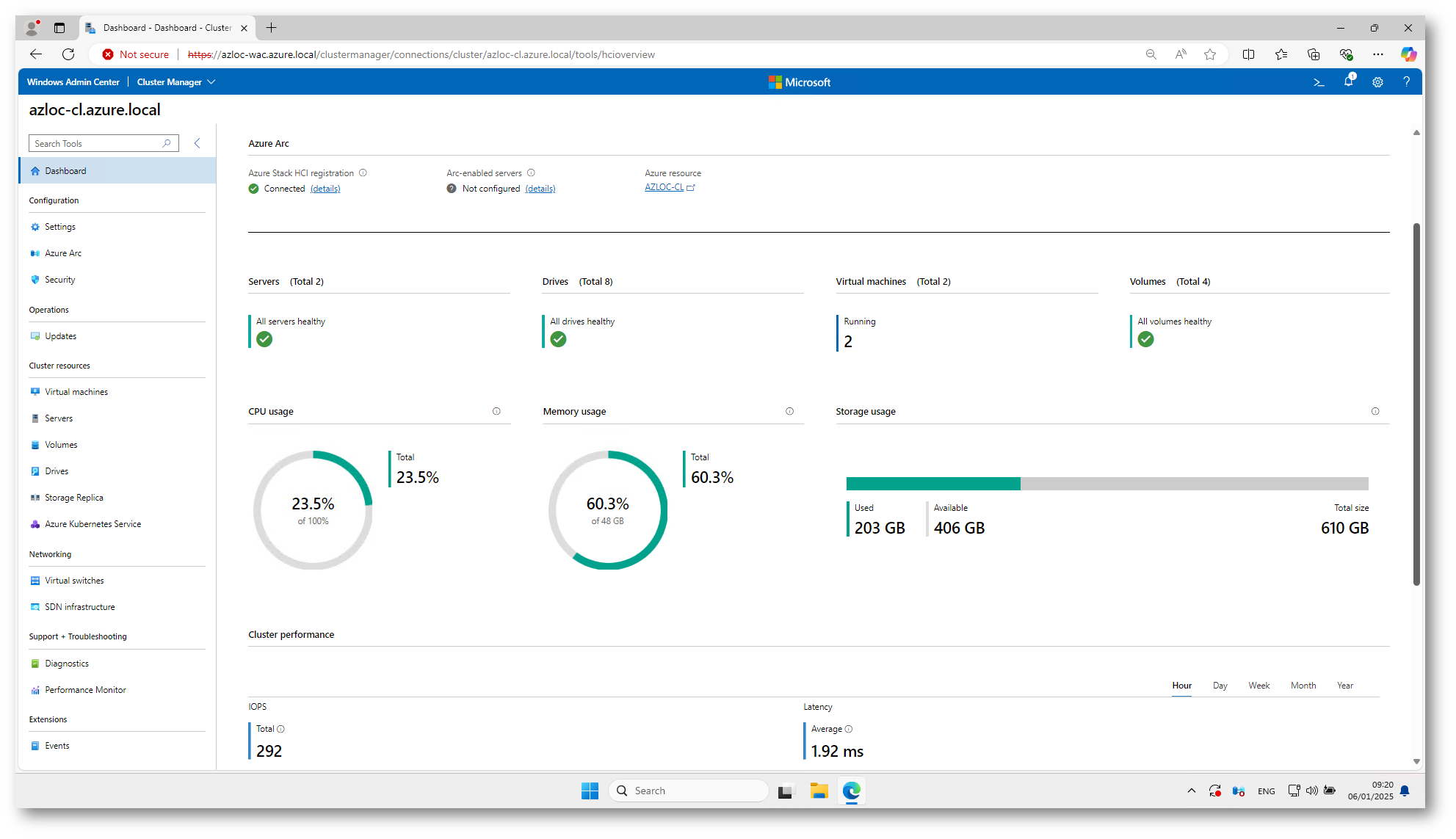Click the Drives sidebar icon
The image size is (1456, 839).
pyautogui.click(x=35, y=471)
